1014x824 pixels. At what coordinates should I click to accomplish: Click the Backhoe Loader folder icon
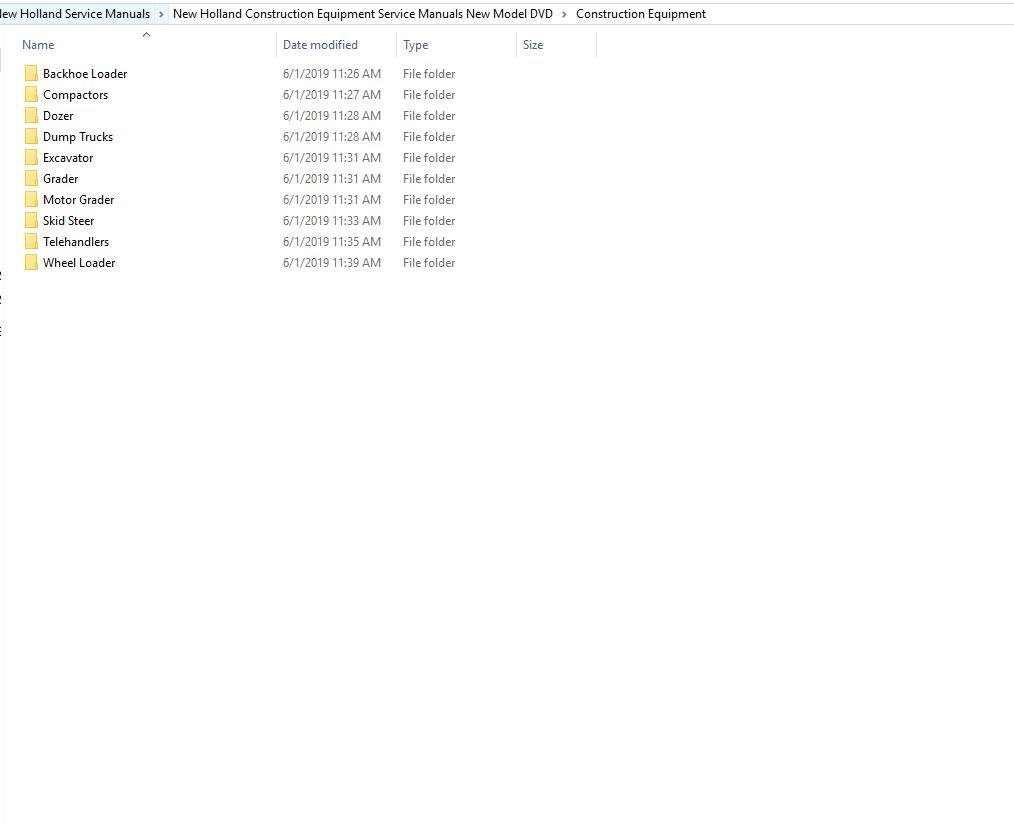31,74
